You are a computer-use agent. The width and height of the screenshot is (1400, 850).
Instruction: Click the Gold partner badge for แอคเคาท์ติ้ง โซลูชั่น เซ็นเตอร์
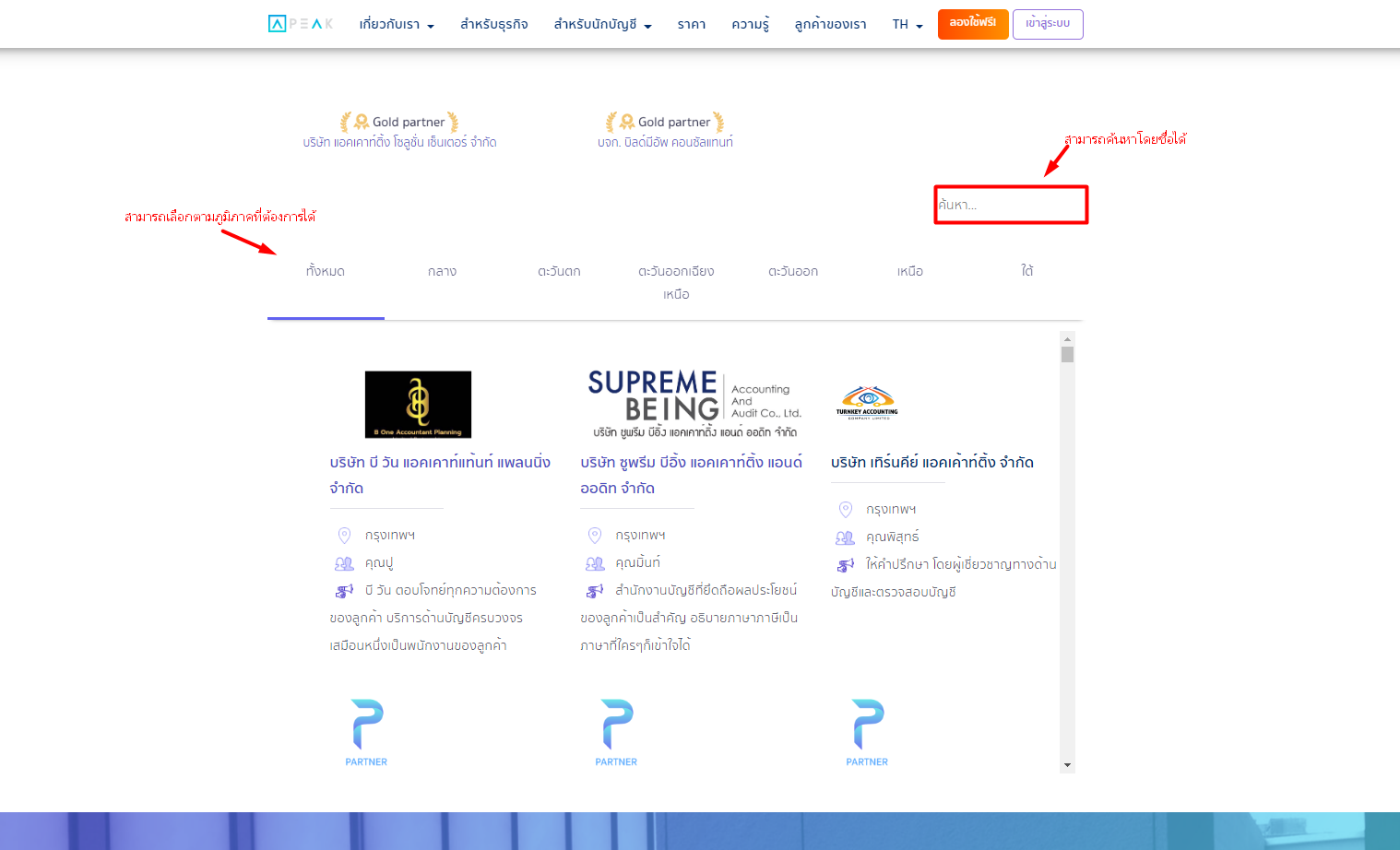(399, 122)
